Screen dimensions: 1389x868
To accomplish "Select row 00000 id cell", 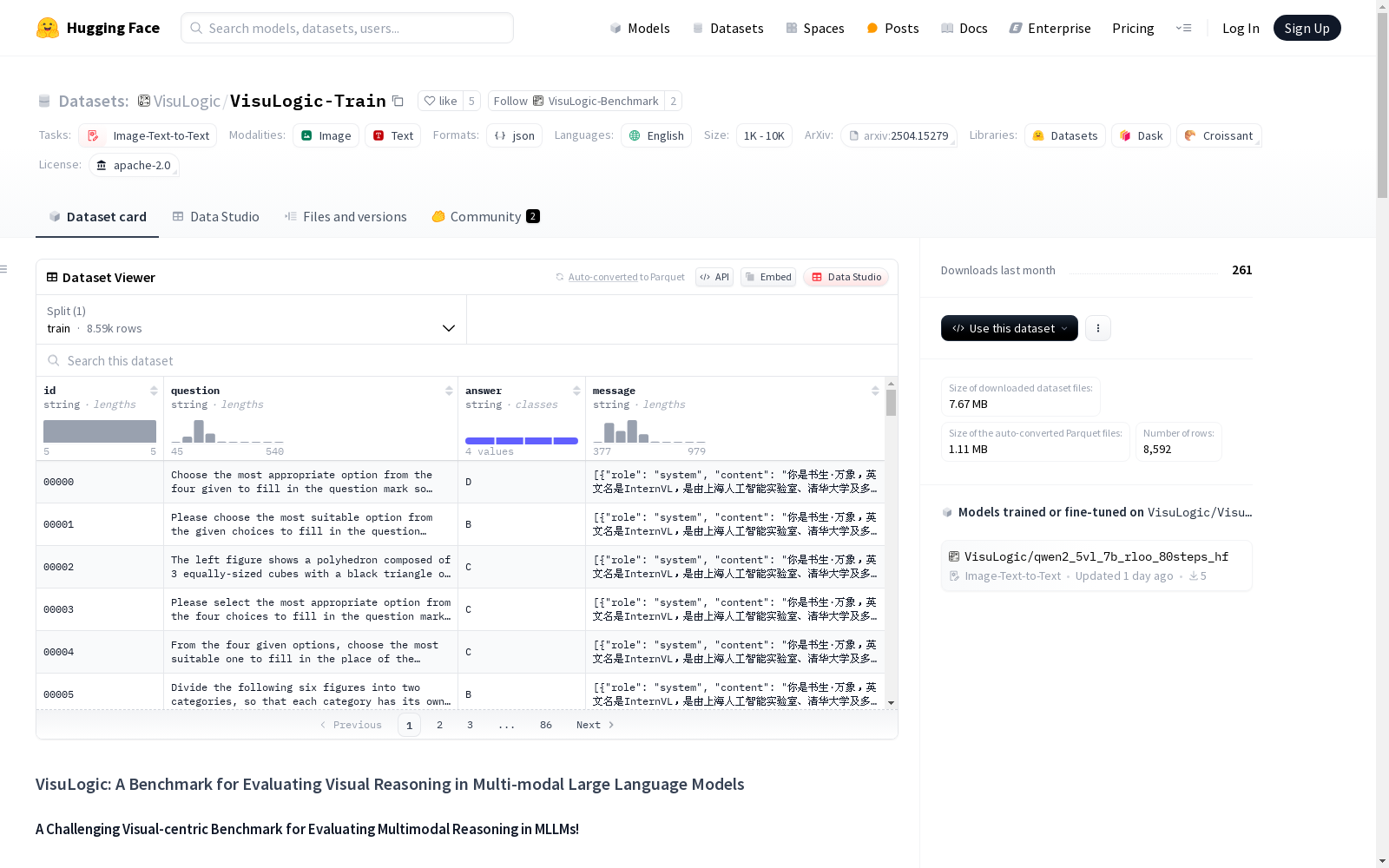I will pyautogui.click(x=100, y=482).
